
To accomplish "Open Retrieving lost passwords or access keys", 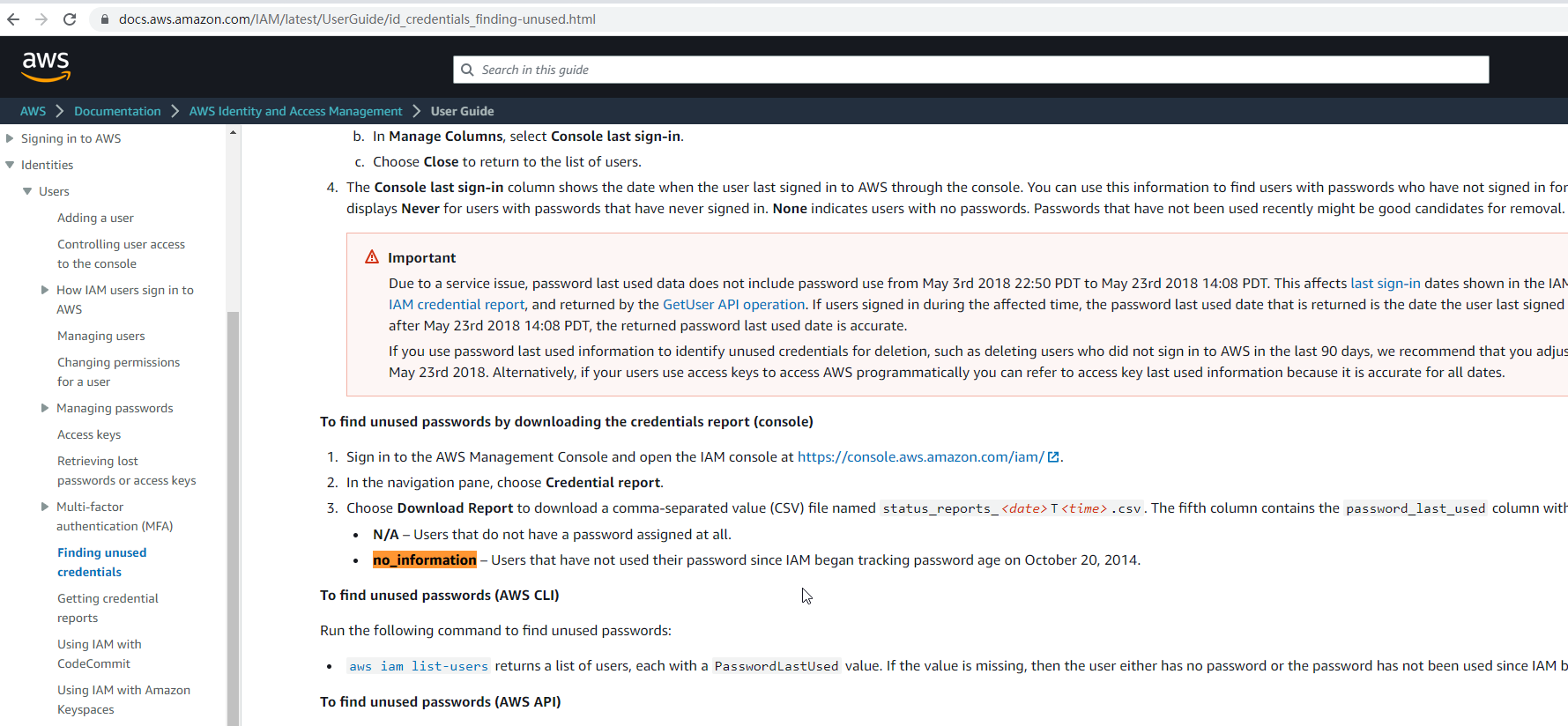I will [126, 470].
